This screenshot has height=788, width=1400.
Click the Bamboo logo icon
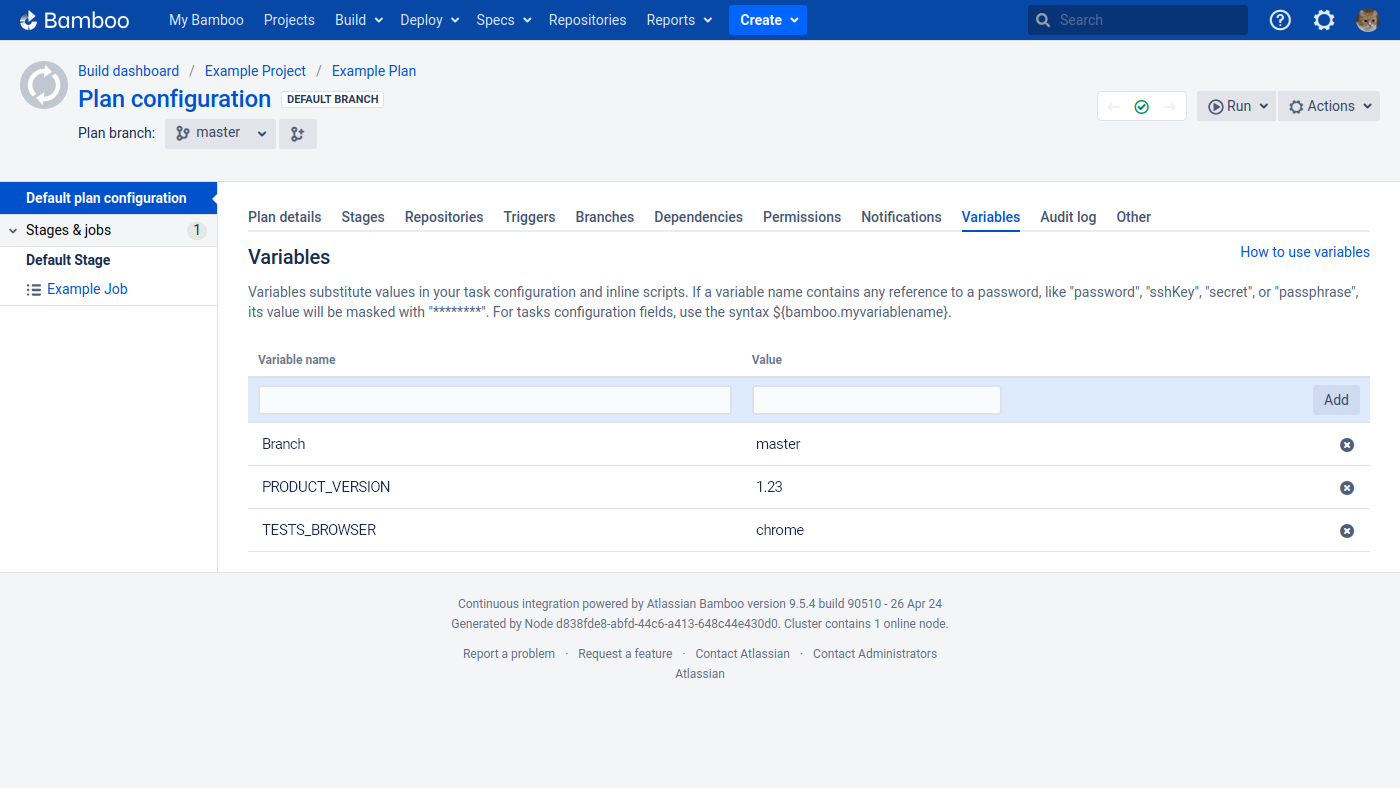tap(28, 19)
